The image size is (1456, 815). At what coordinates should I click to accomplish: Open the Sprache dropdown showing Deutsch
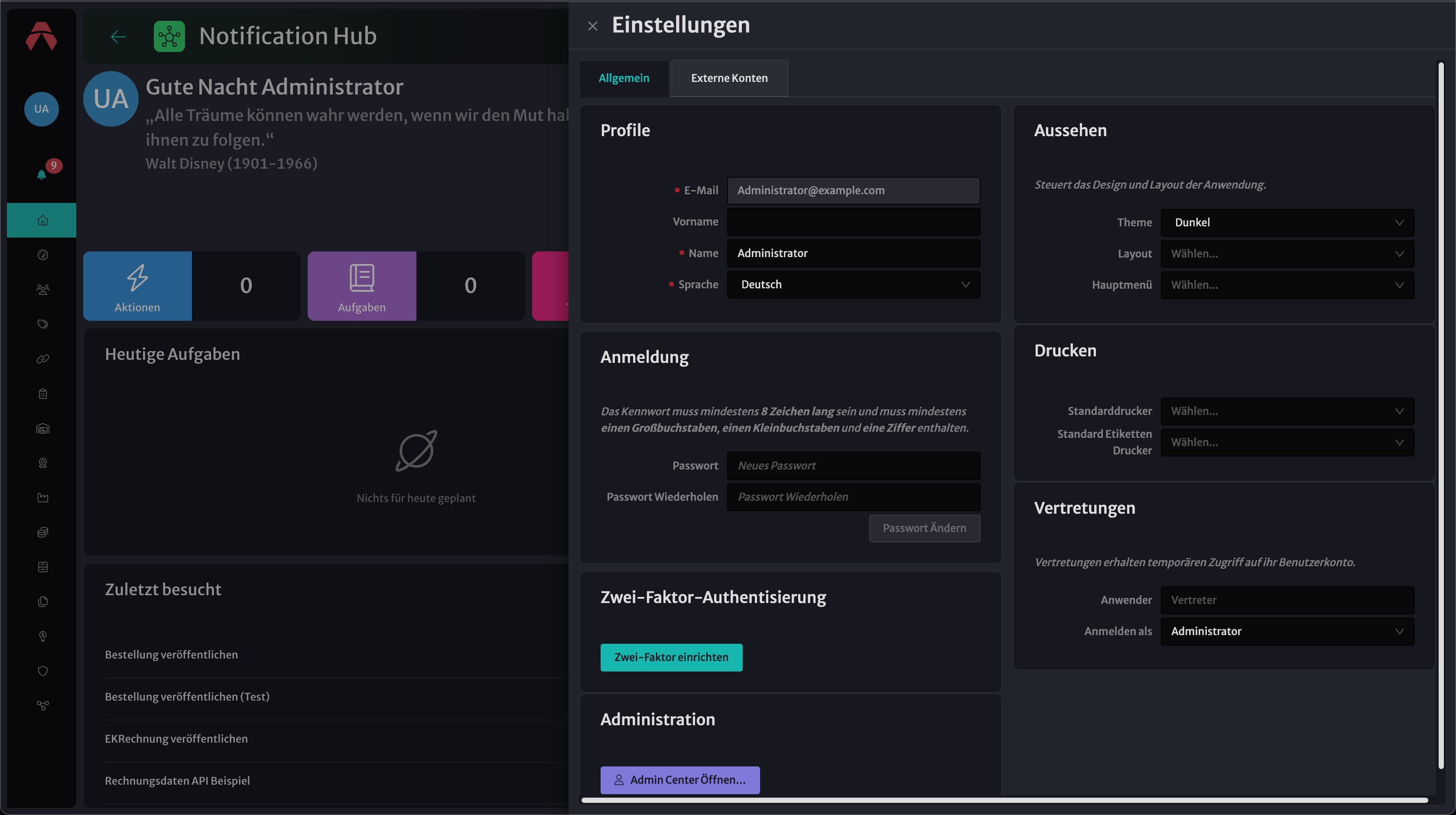pos(854,284)
